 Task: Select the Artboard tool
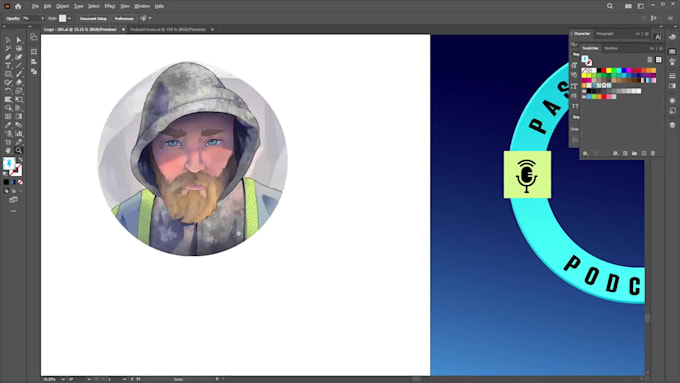pyautogui.click(x=8, y=142)
